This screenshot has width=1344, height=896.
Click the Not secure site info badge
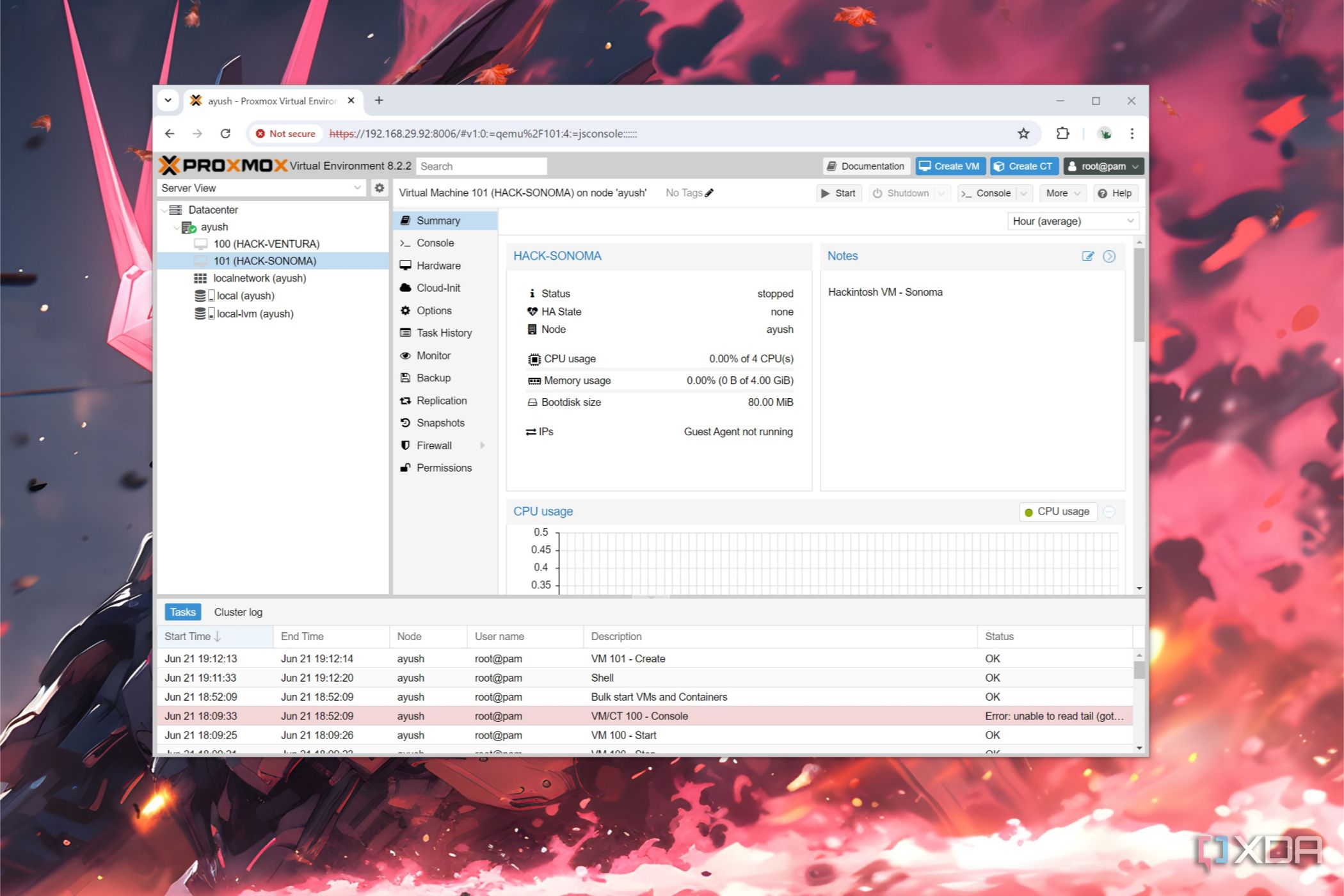pyautogui.click(x=285, y=133)
